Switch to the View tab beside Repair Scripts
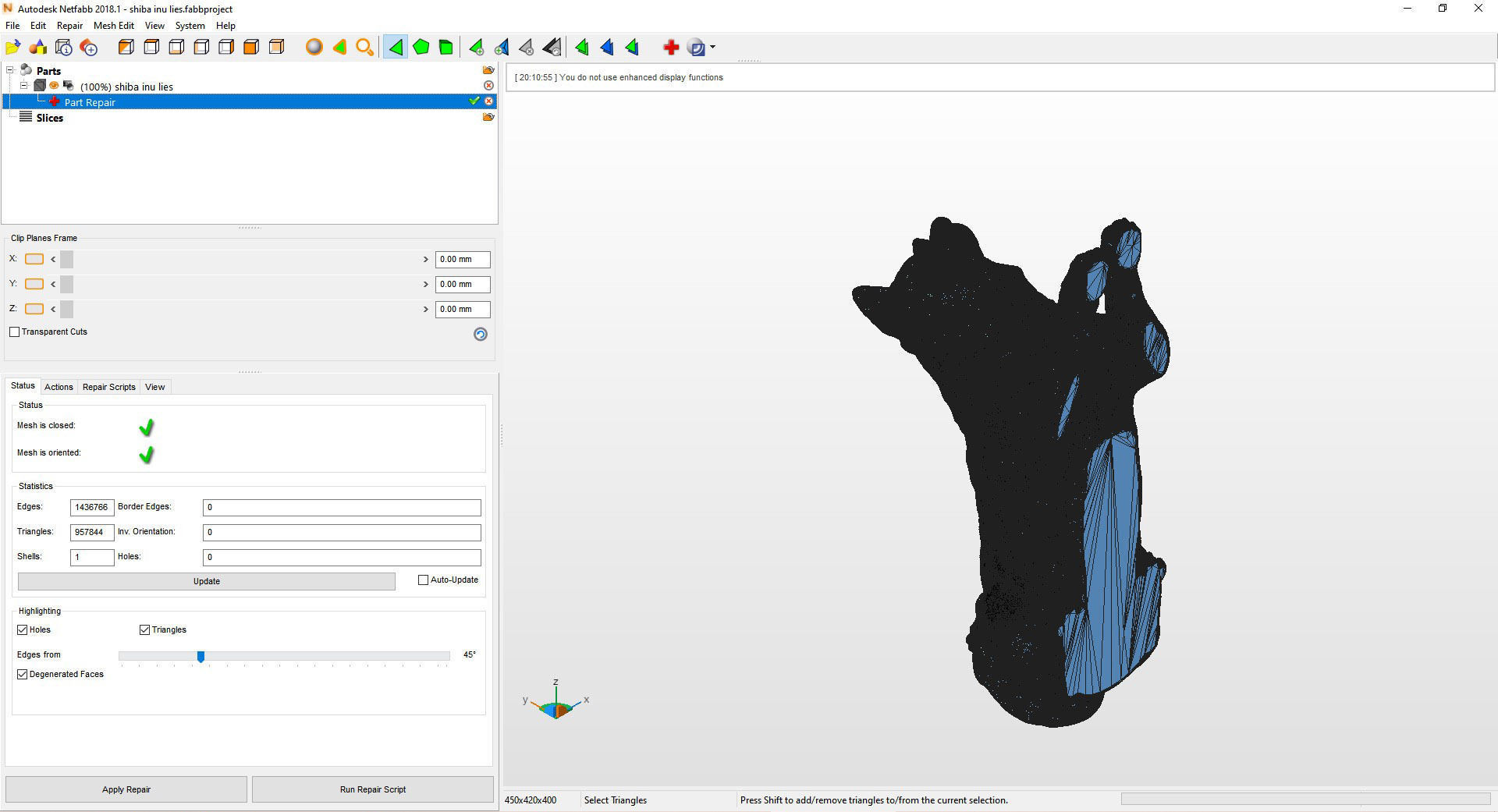Image resolution: width=1498 pixels, height=812 pixels. pos(155,387)
